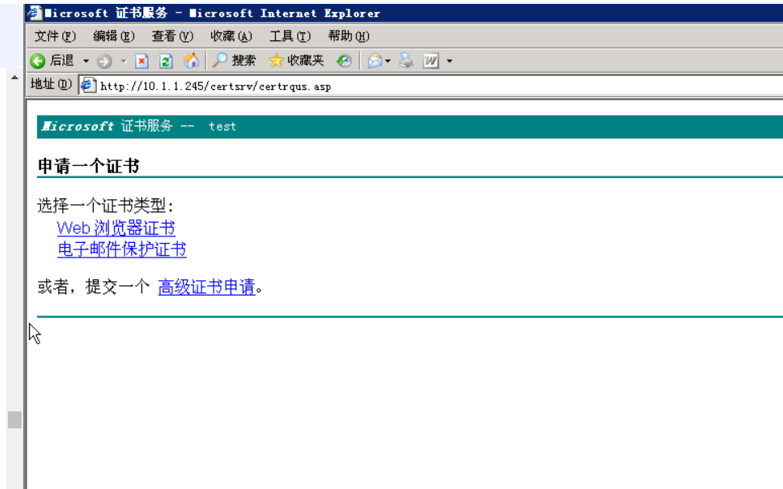Screen dimensions: 783x489
Task: Click the Web 浏览器证书 link
Action: click(x=116, y=228)
